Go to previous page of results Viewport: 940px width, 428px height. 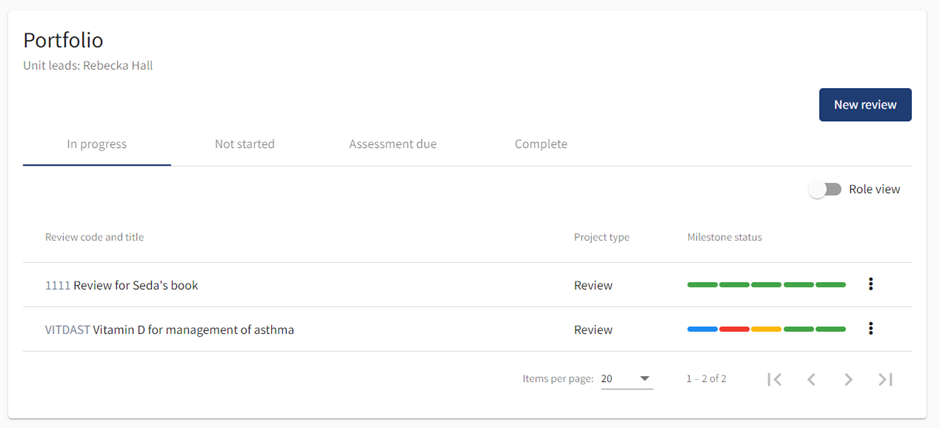click(x=811, y=379)
